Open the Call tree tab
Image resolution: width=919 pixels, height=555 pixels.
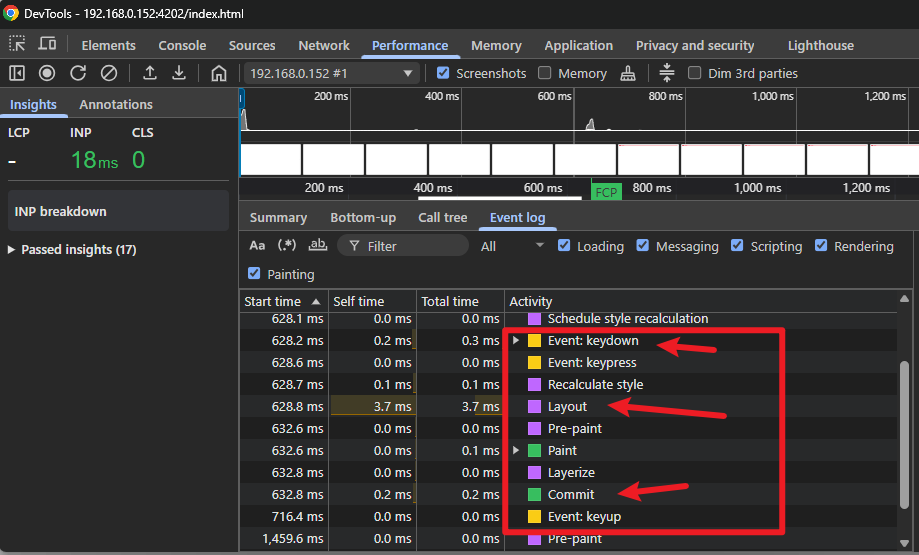(443, 217)
